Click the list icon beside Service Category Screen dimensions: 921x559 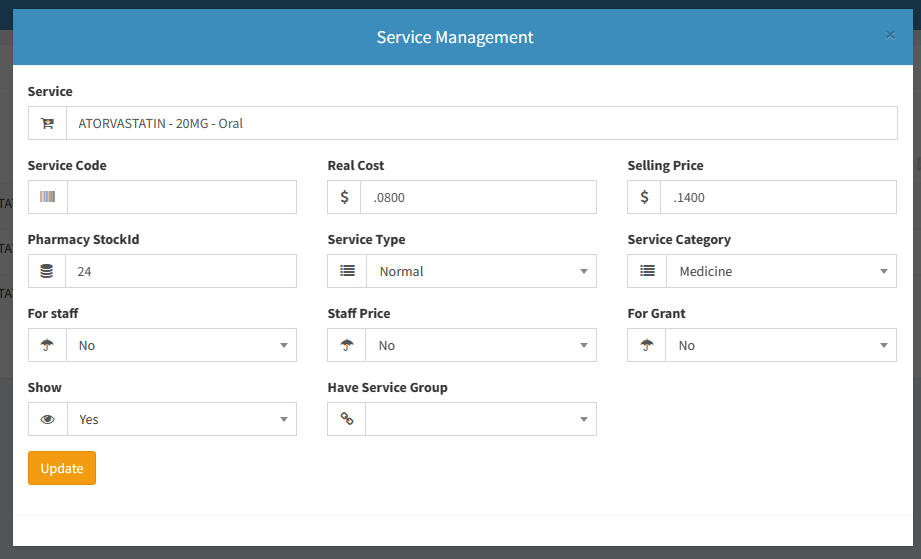[647, 272]
